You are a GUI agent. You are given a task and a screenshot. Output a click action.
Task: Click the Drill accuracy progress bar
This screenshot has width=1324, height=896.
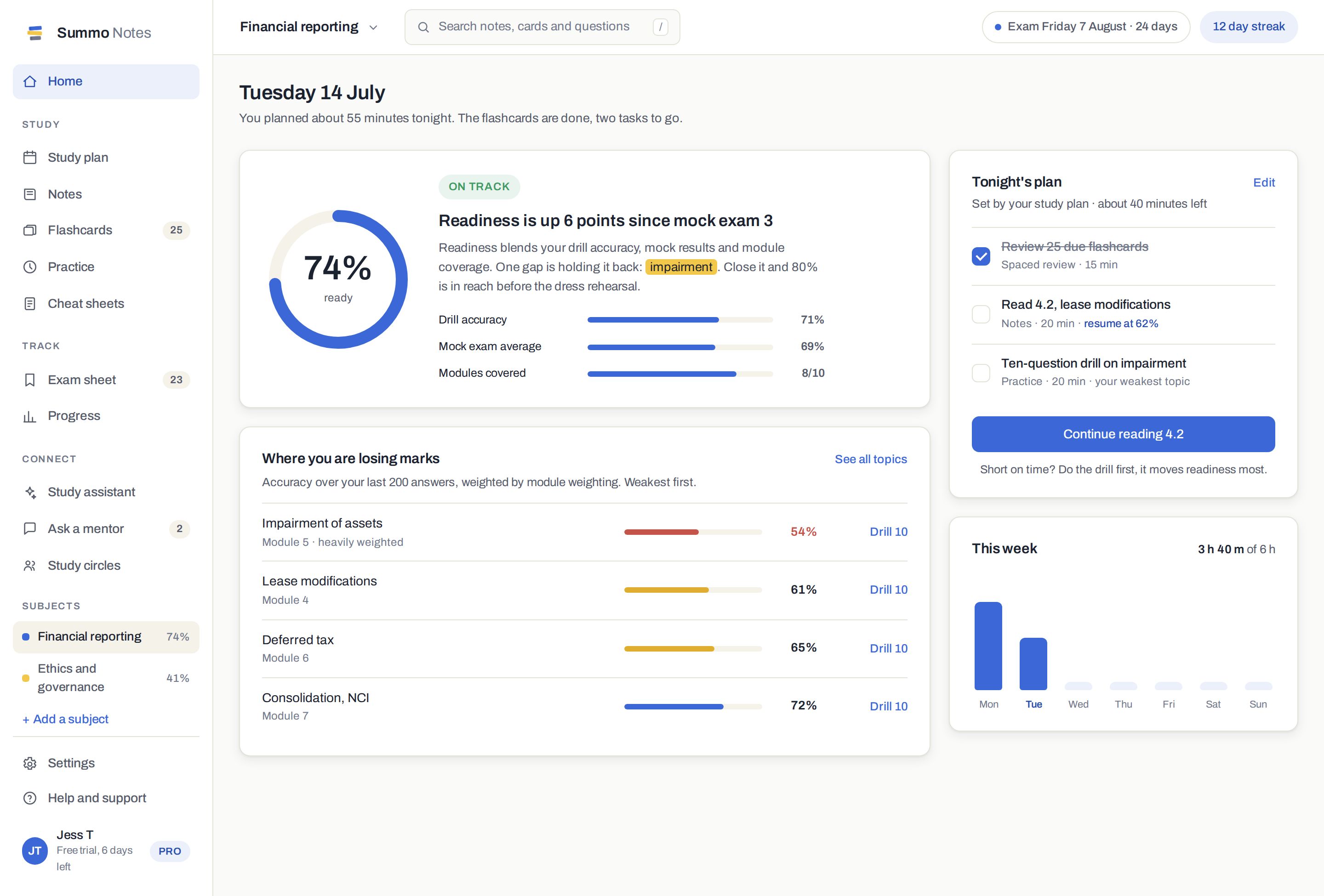[679, 320]
